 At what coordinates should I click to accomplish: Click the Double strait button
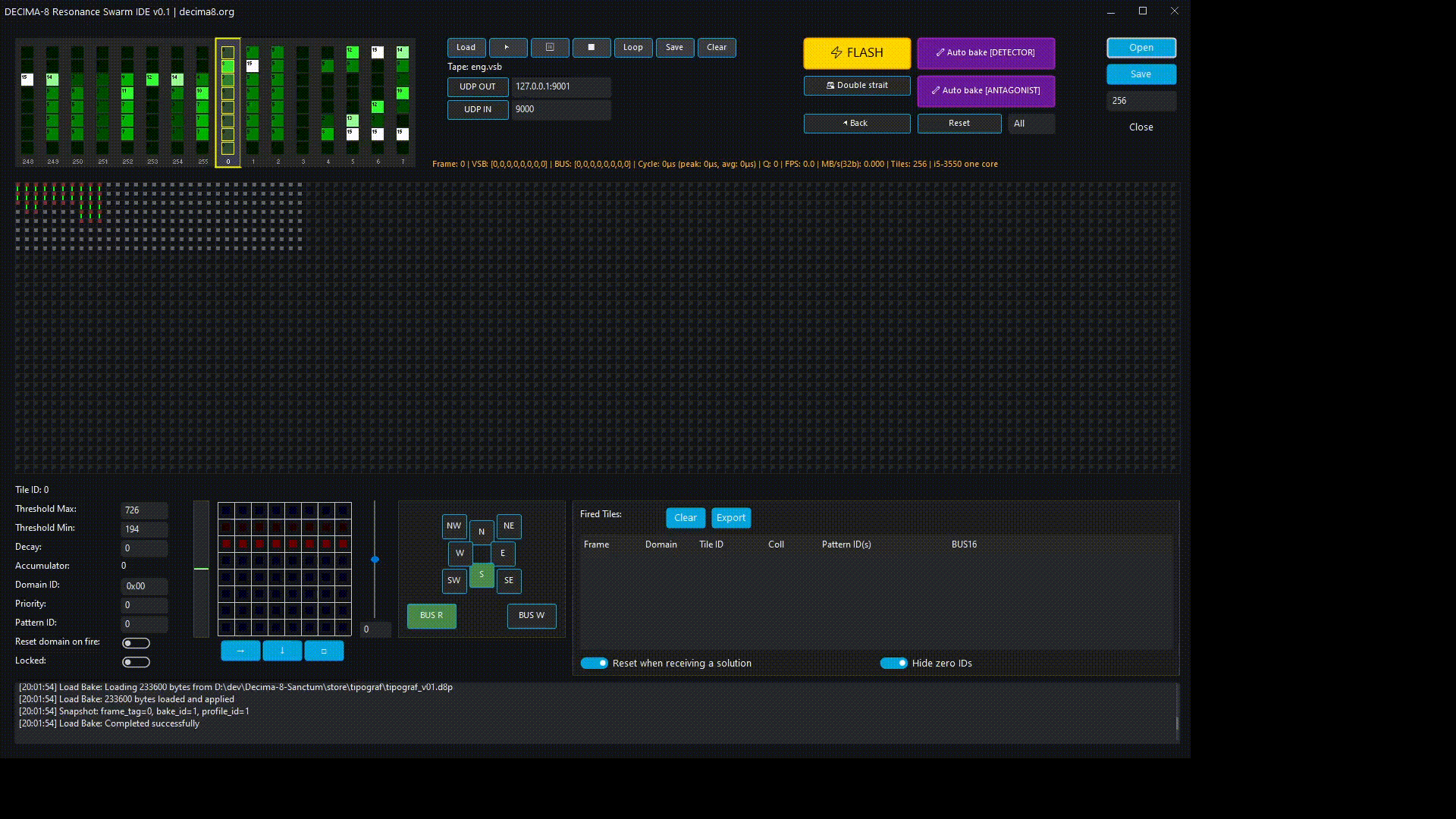857,86
